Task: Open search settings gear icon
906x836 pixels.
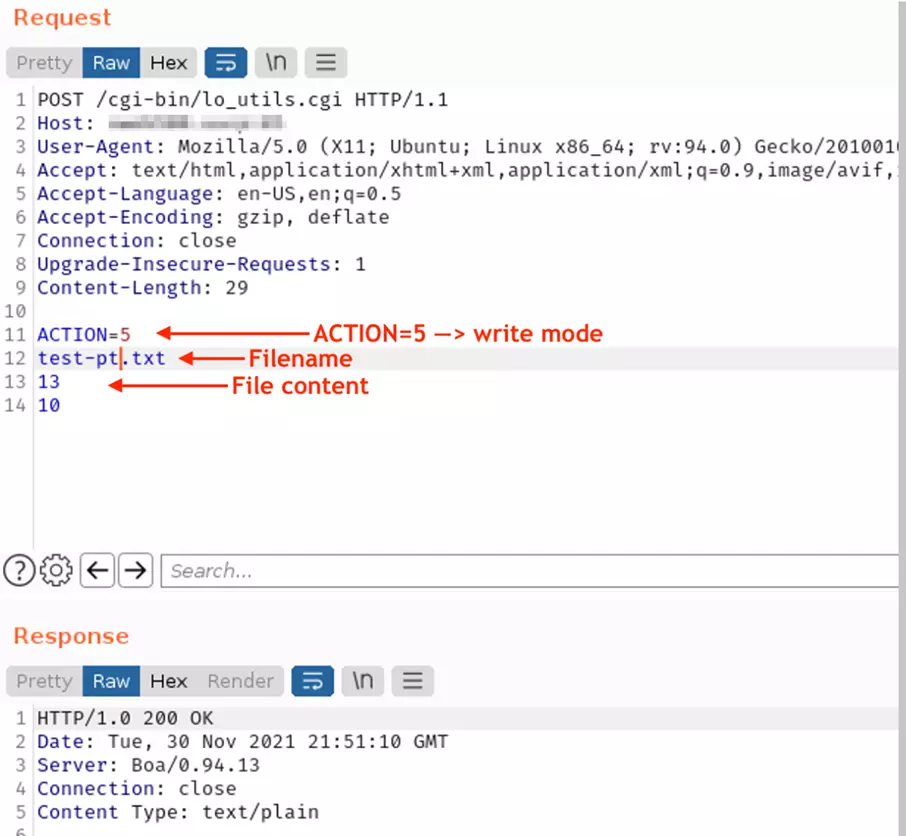Action: click(x=56, y=570)
